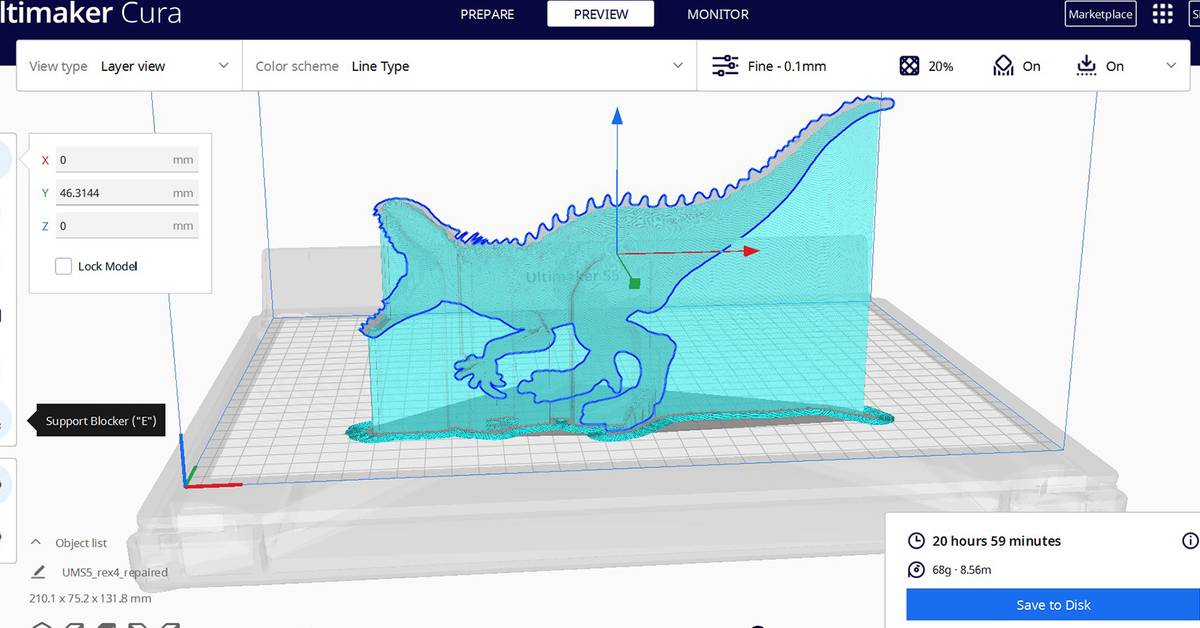
Task: Open the print profile settings sliders icon
Action: 725,66
